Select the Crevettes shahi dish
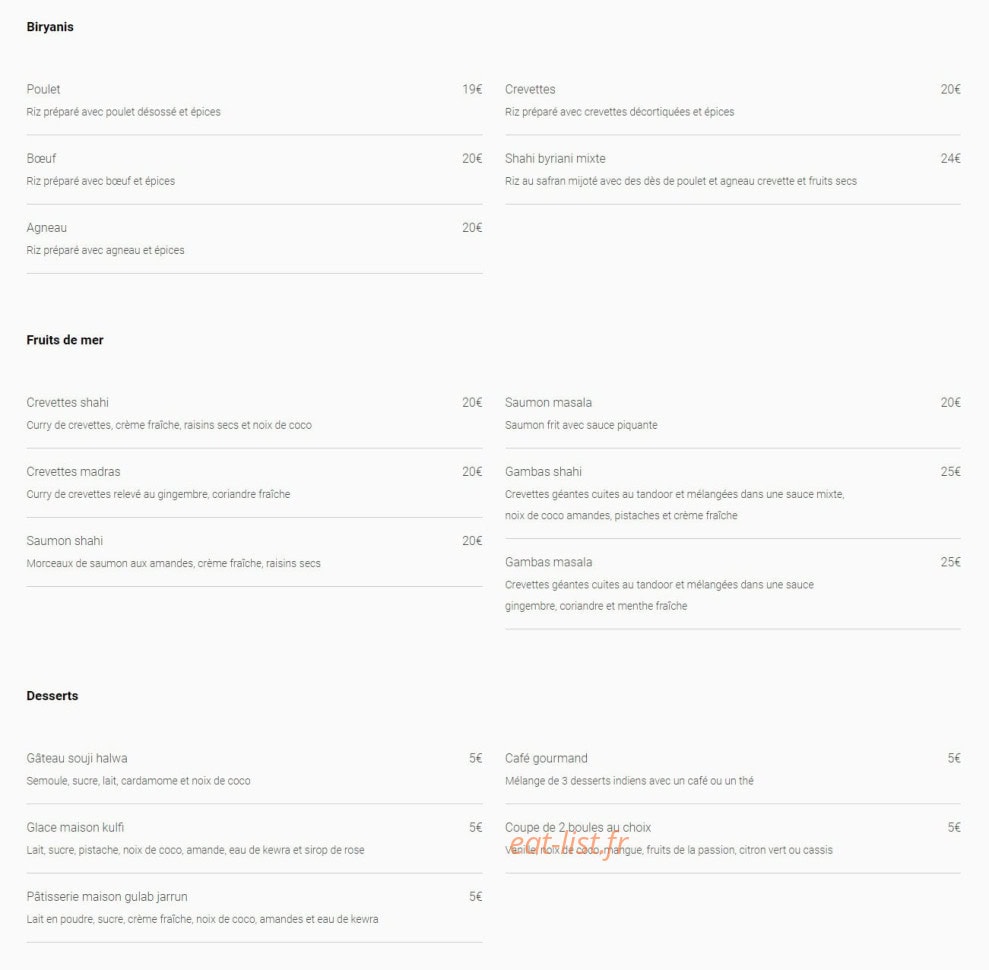 tap(254, 414)
